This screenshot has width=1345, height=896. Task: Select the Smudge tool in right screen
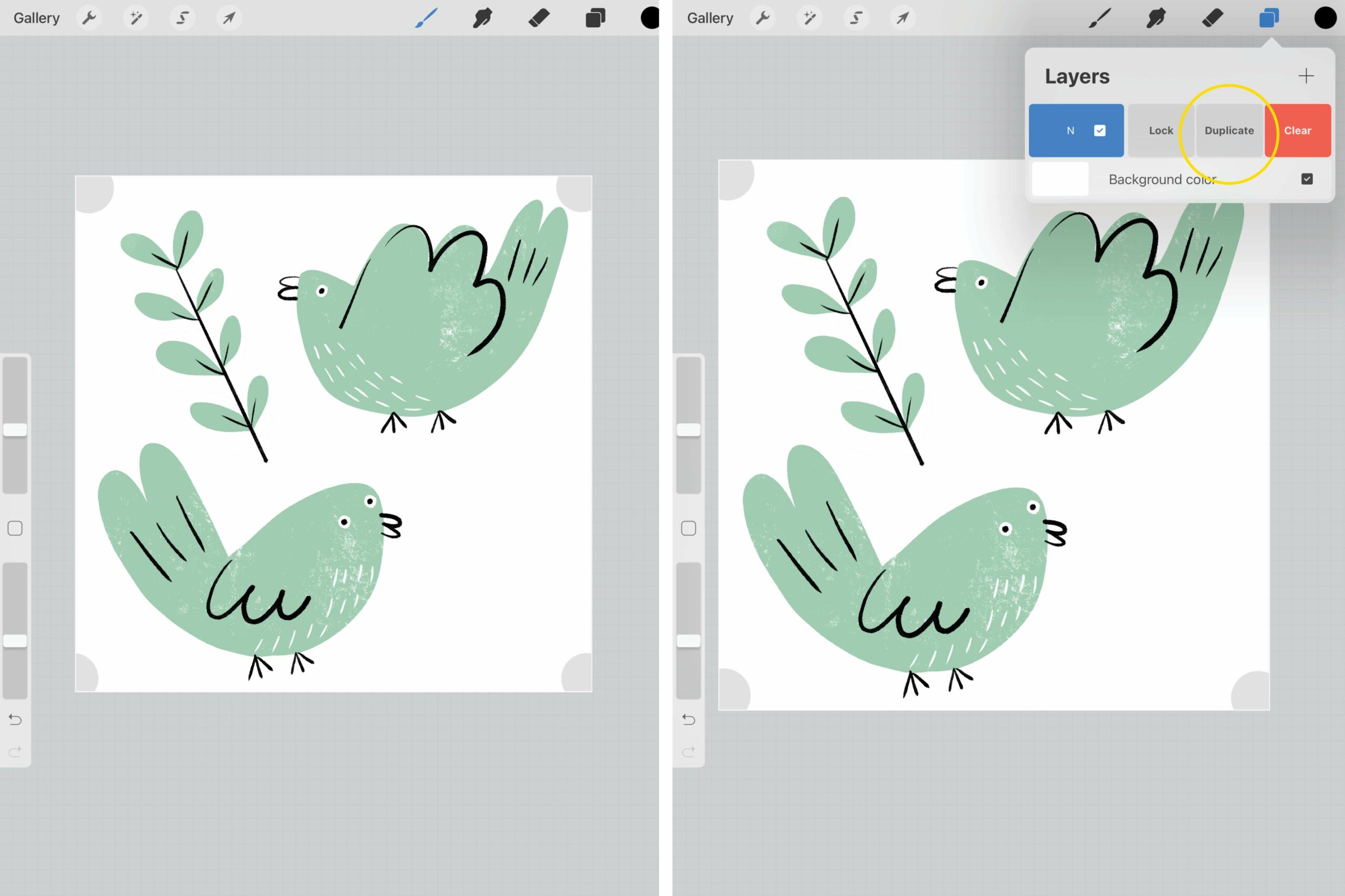click(1156, 18)
